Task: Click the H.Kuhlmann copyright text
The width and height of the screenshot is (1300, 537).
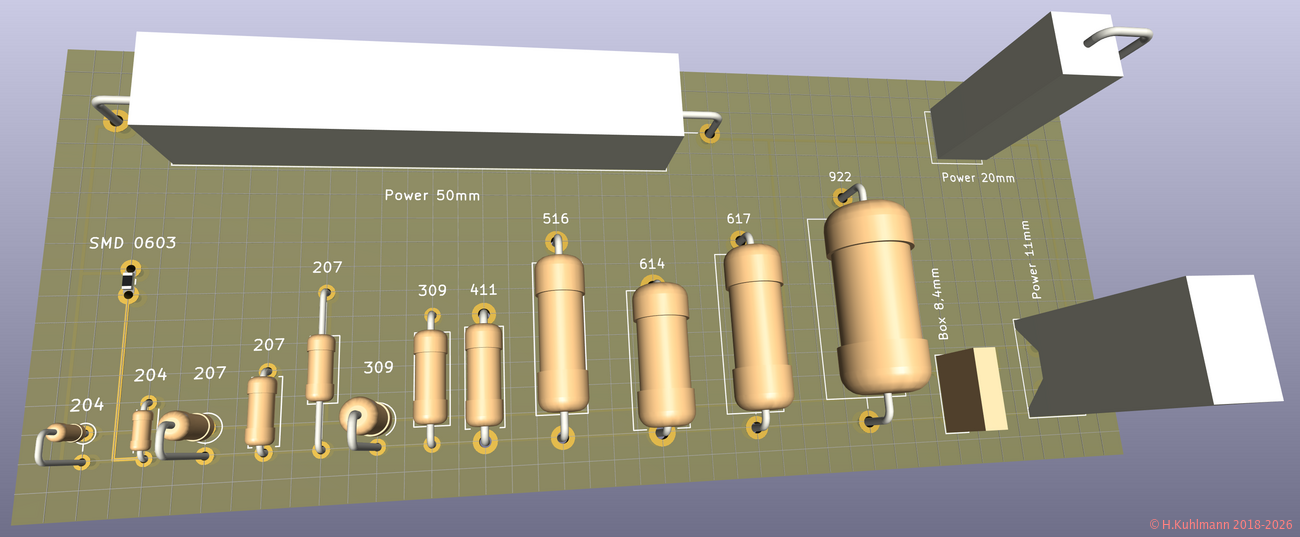Action: click(x=1221, y=524)
